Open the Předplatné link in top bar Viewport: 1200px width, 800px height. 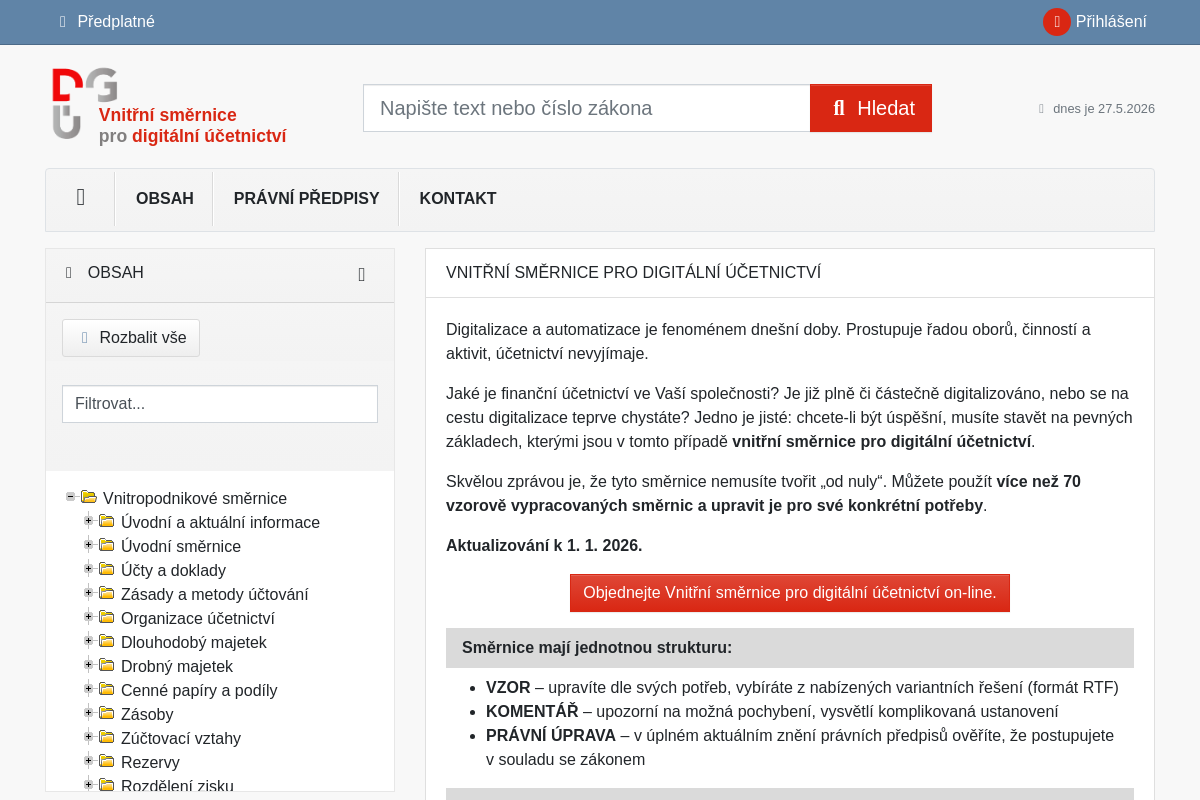coord(107,21)
